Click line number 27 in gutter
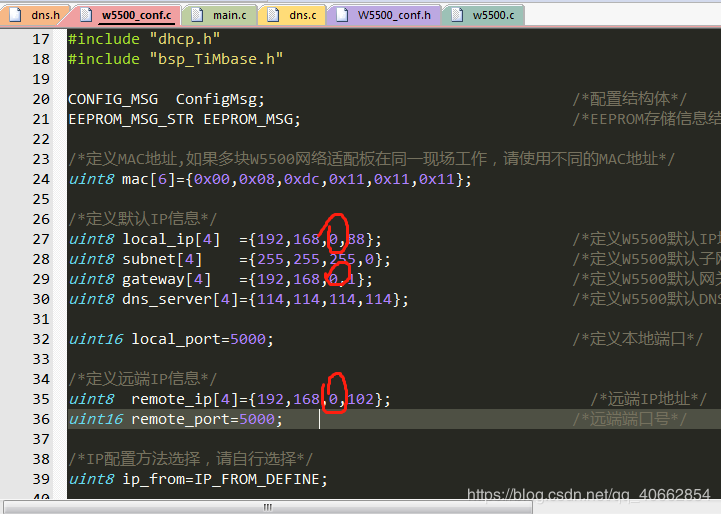This screenshot has height=514, width=721. point(41,239)
